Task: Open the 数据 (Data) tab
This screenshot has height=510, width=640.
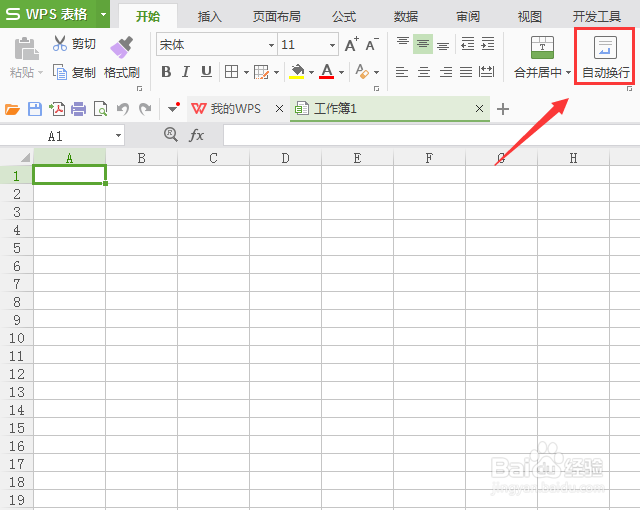Action: pos(406,16)
